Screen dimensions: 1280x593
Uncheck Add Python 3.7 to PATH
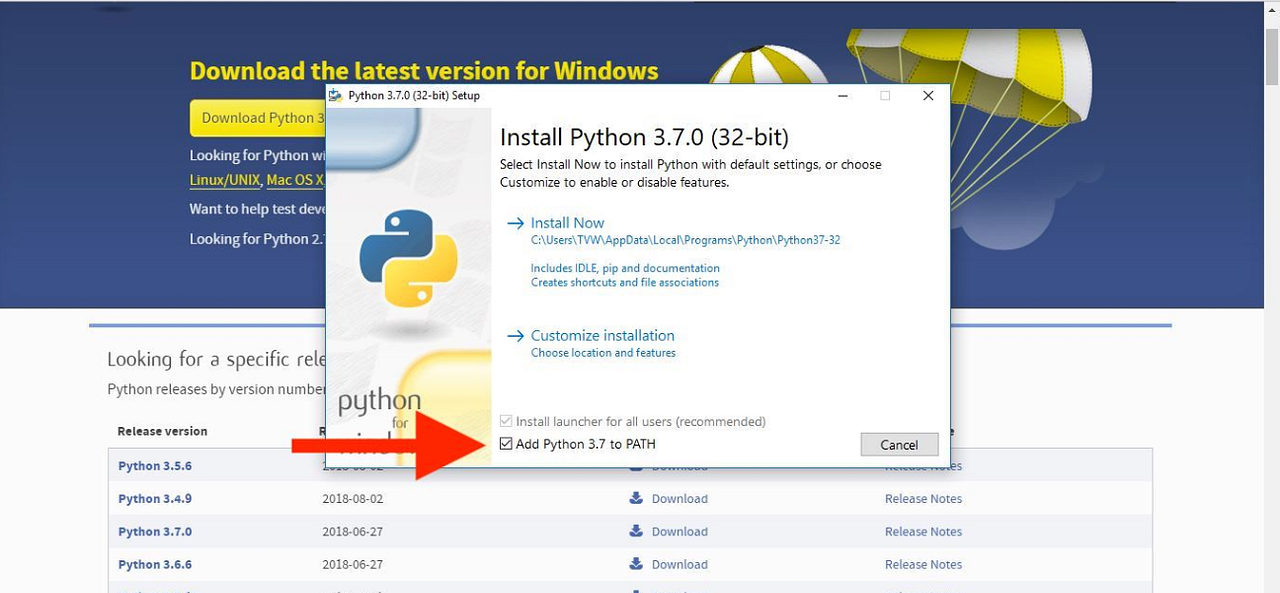coord(506,443)
